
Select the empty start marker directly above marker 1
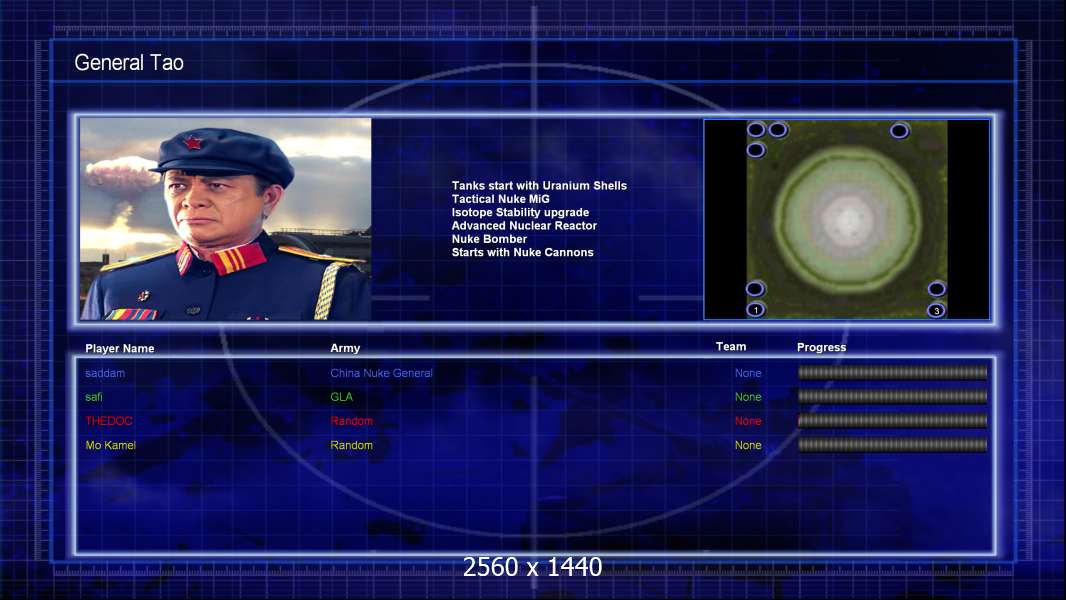pyautogui.click(x=756, y=288)
